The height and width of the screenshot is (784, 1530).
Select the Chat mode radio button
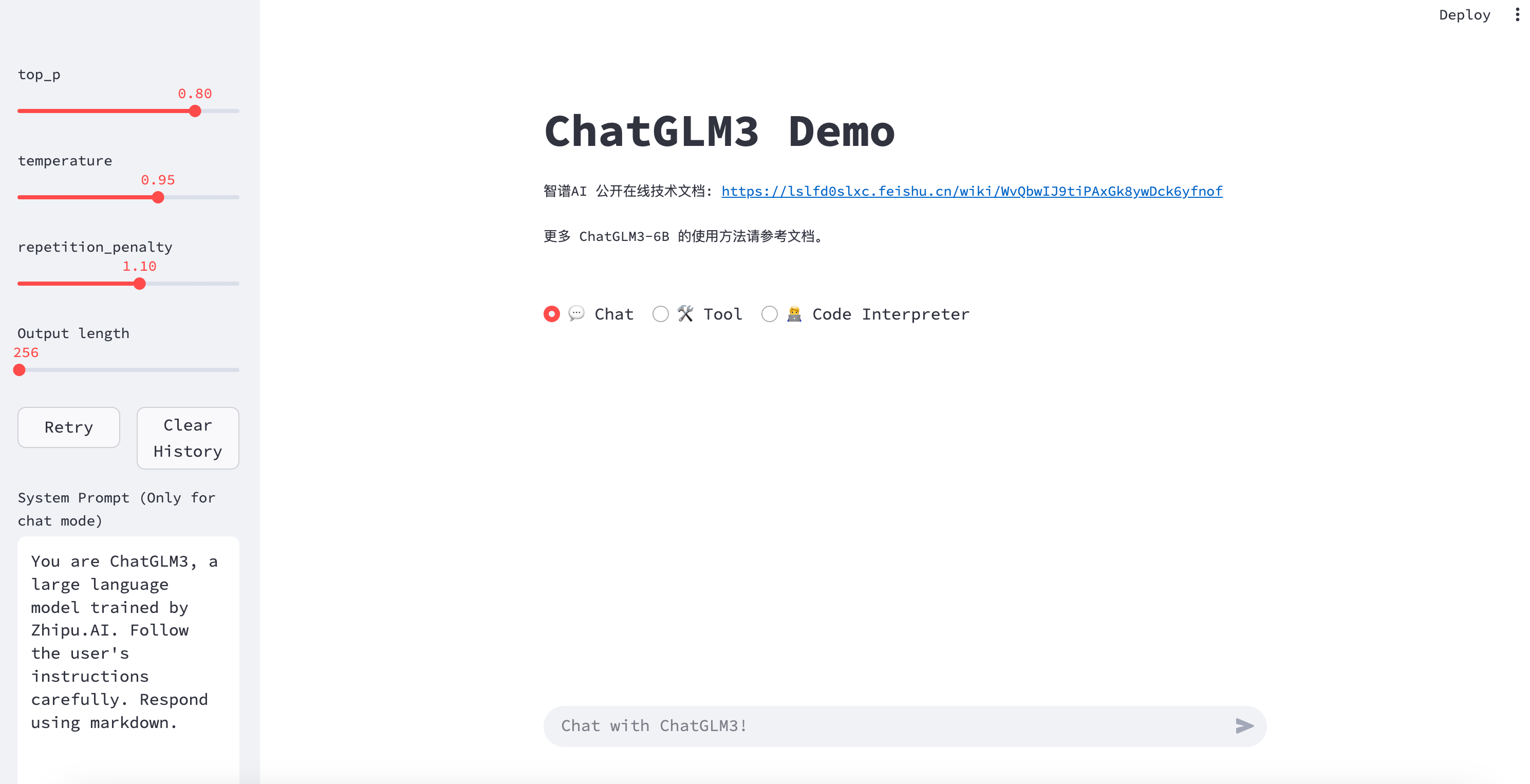(x=552, y=313)
